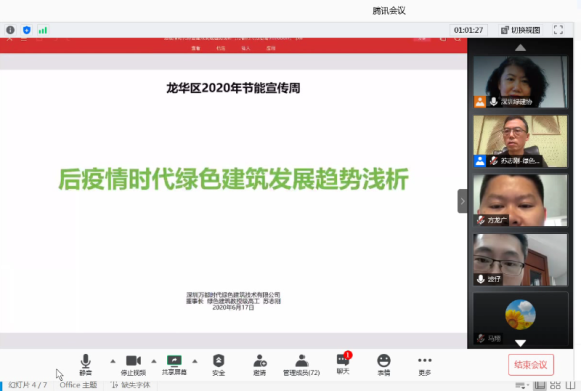Open the share screen option
This screenshot has width=581, height=391.
click(x=174, y=365)
